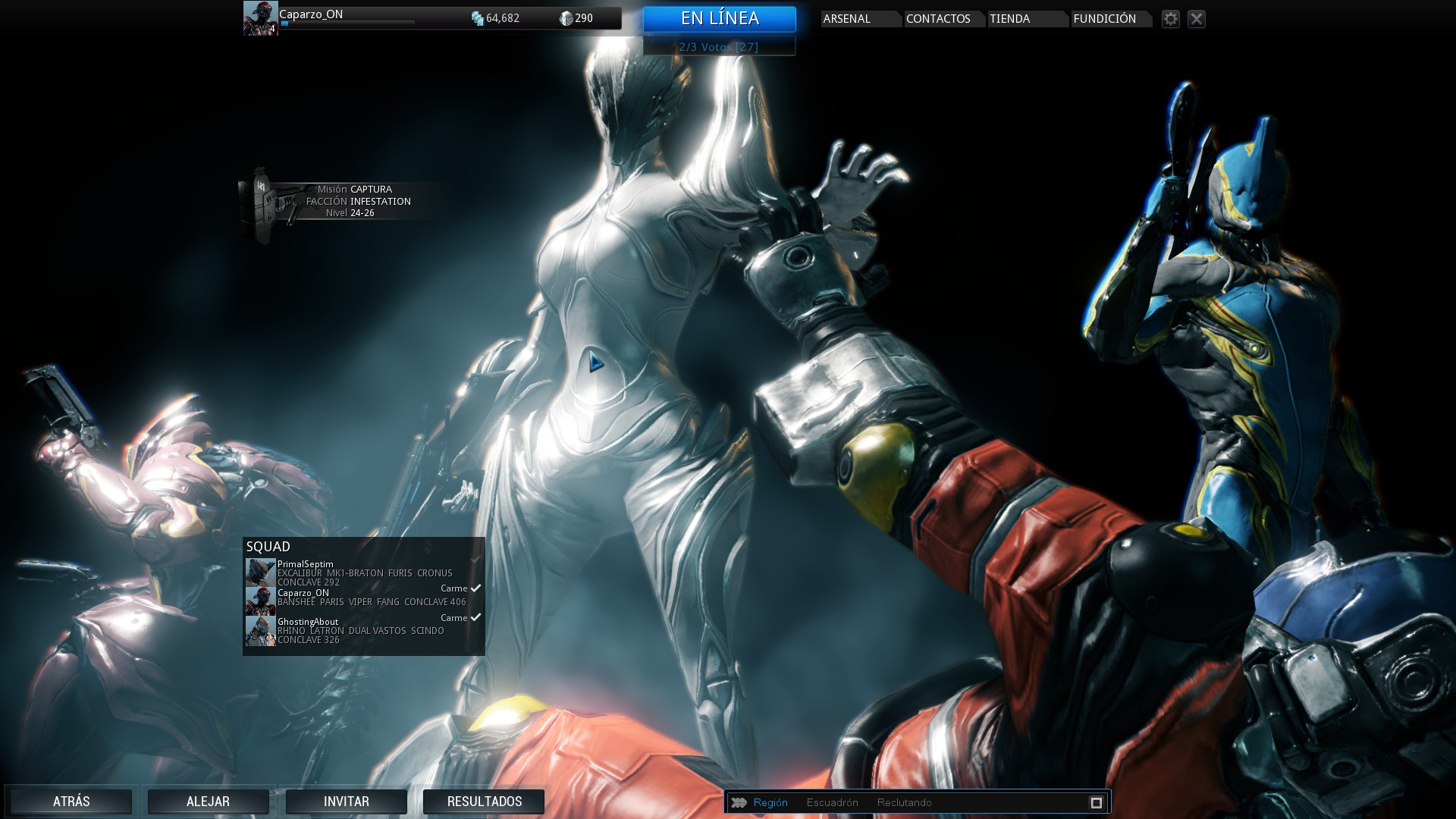The height and width of the screenshot is (819, 1456).
Task: Toggle PrimalSeptim's ready checkmark
Action: [x=475, y=560]
